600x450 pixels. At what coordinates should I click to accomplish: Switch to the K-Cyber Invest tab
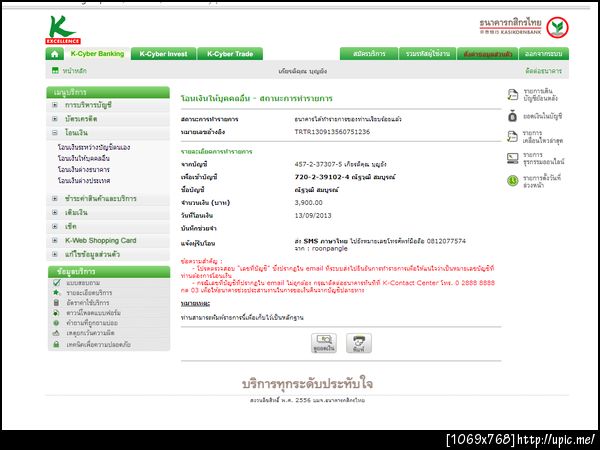click(163, 54)
